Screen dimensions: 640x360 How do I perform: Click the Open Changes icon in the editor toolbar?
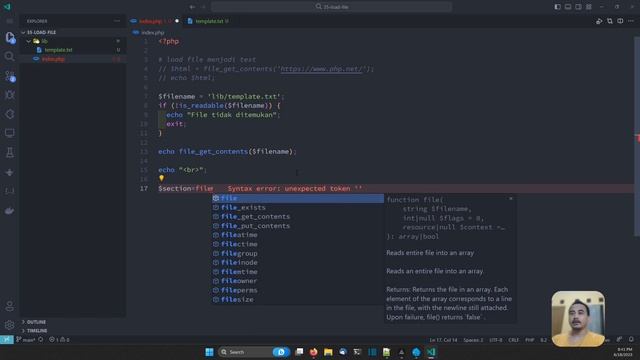click(609, 21)
